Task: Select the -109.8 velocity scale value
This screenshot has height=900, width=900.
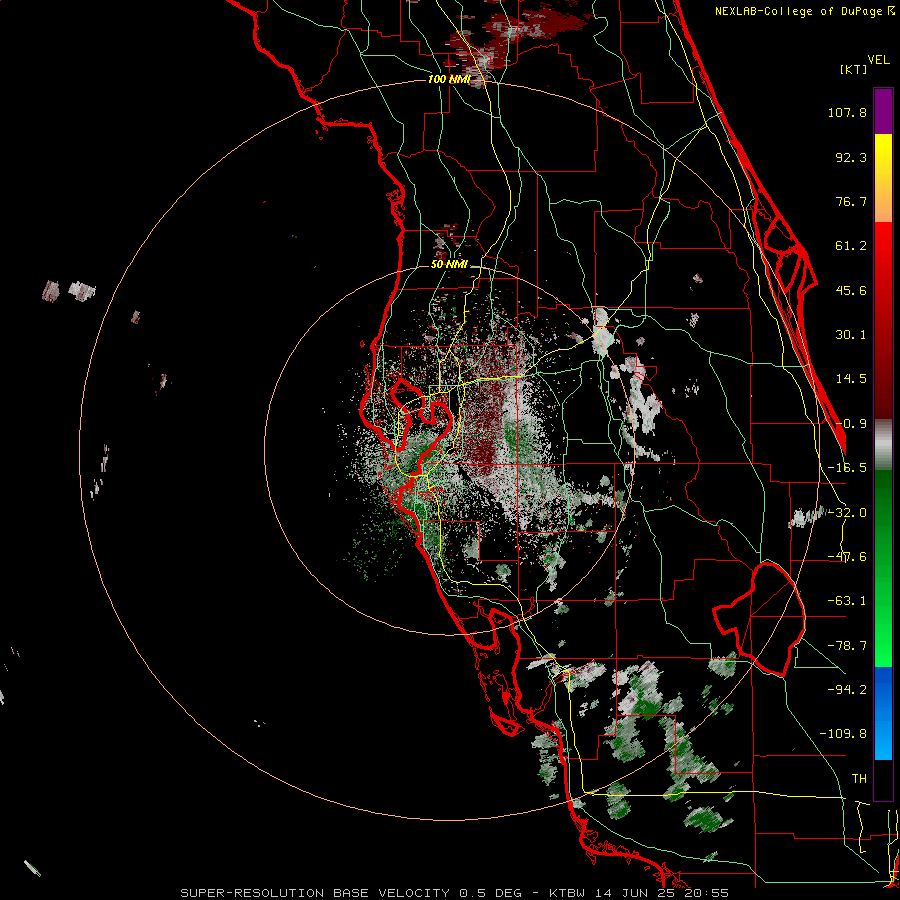Action: (x=843, y=734)
